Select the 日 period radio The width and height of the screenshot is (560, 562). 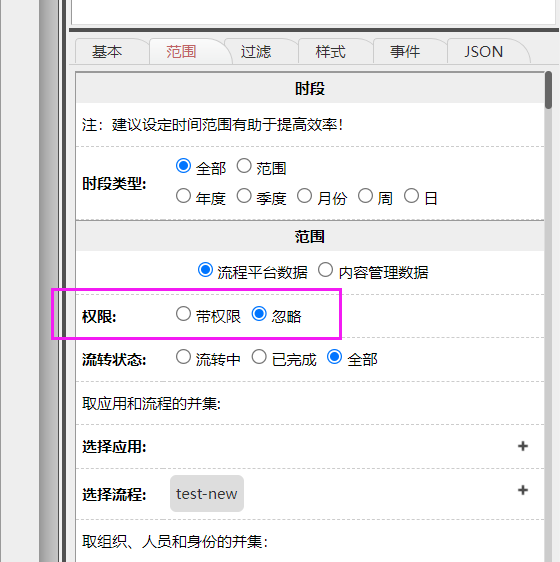411,196
